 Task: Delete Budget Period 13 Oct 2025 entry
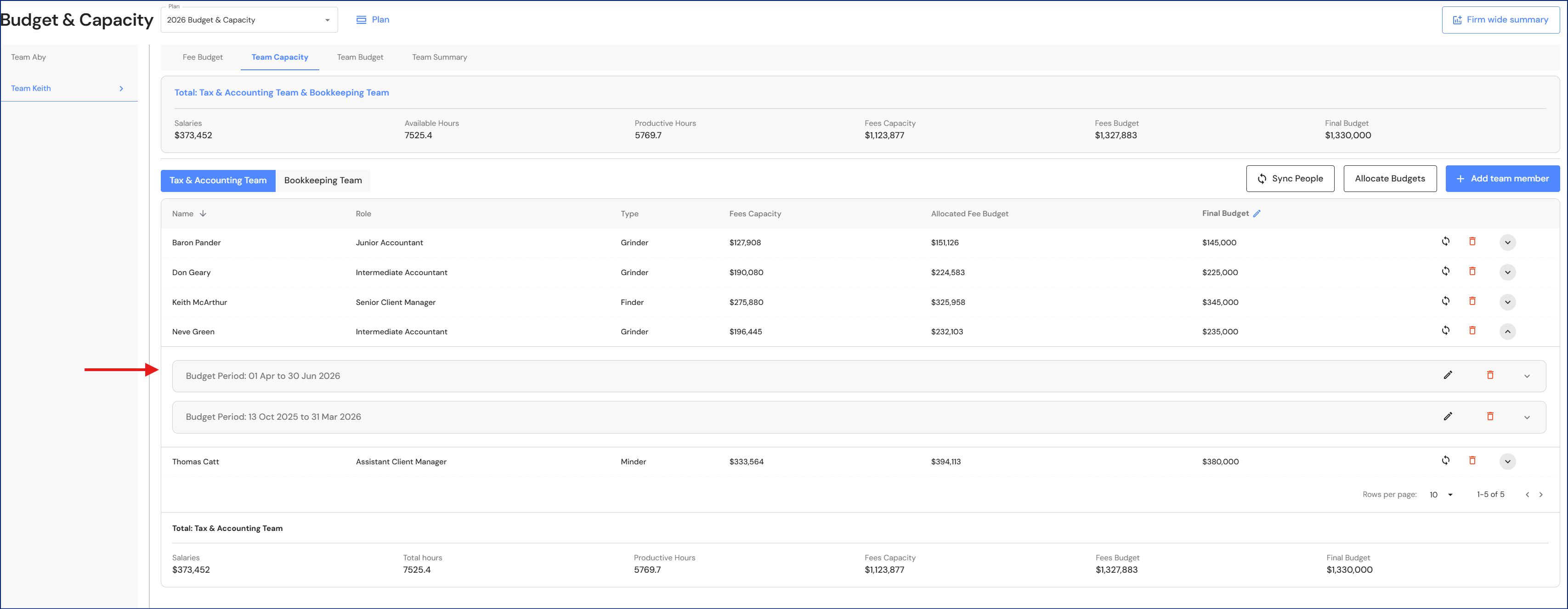pos(1489,416)
